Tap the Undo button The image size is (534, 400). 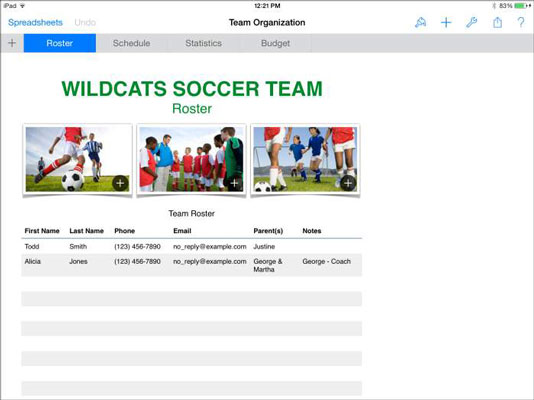[x=85, y=22]
